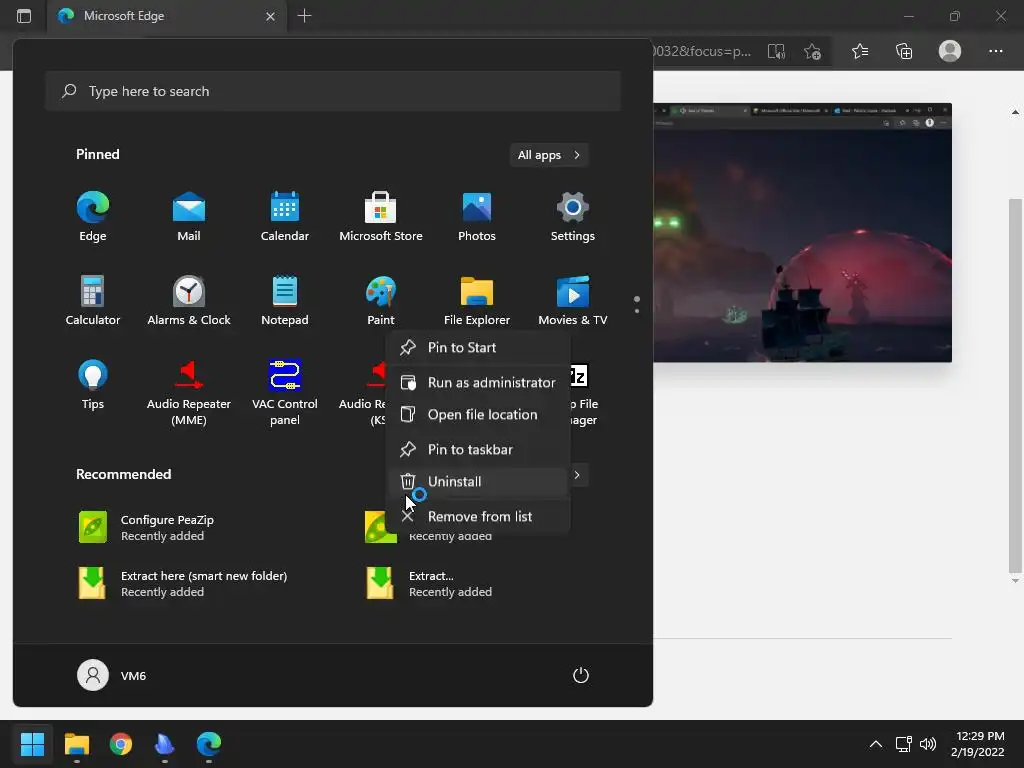Image resolution: width=1024 pixels, height=768 pixels.
Task: Open Edge favorites star icon
Action: [860, 51]
